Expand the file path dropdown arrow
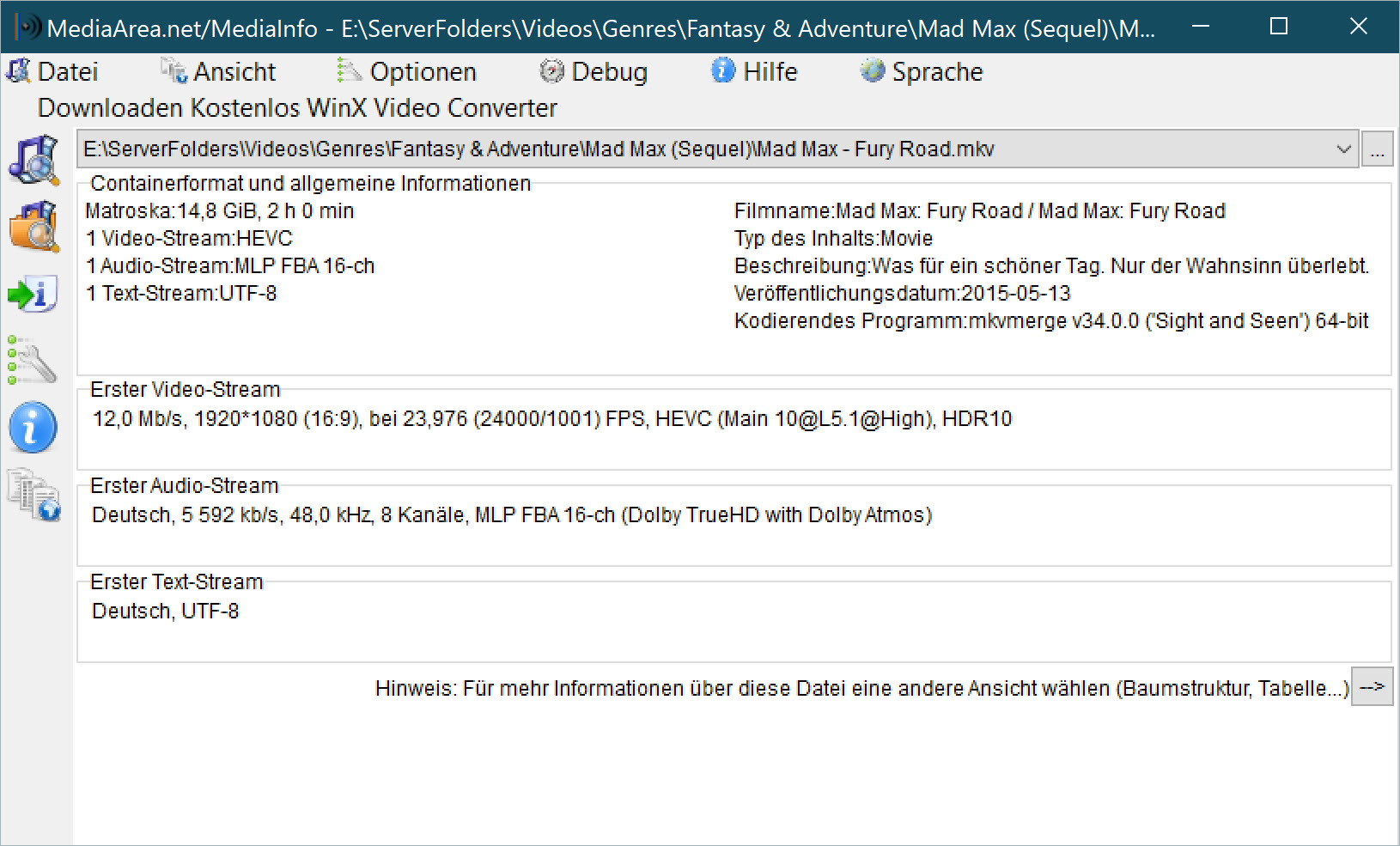This screenshot has height=846, width=1400. pyautogui.click(x=1344, y=149)
